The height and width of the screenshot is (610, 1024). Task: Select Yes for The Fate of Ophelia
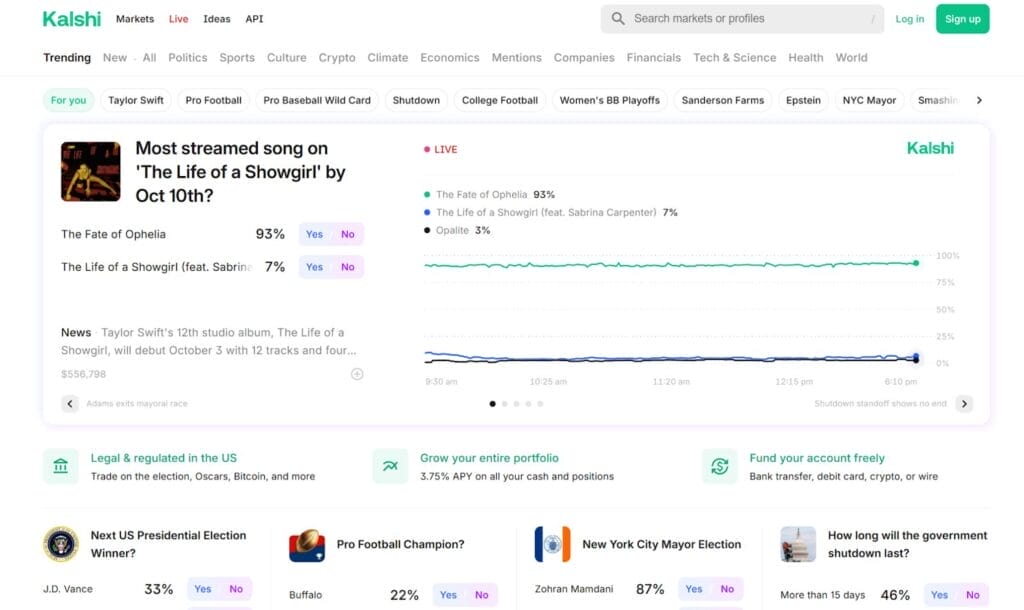(314, 234)
